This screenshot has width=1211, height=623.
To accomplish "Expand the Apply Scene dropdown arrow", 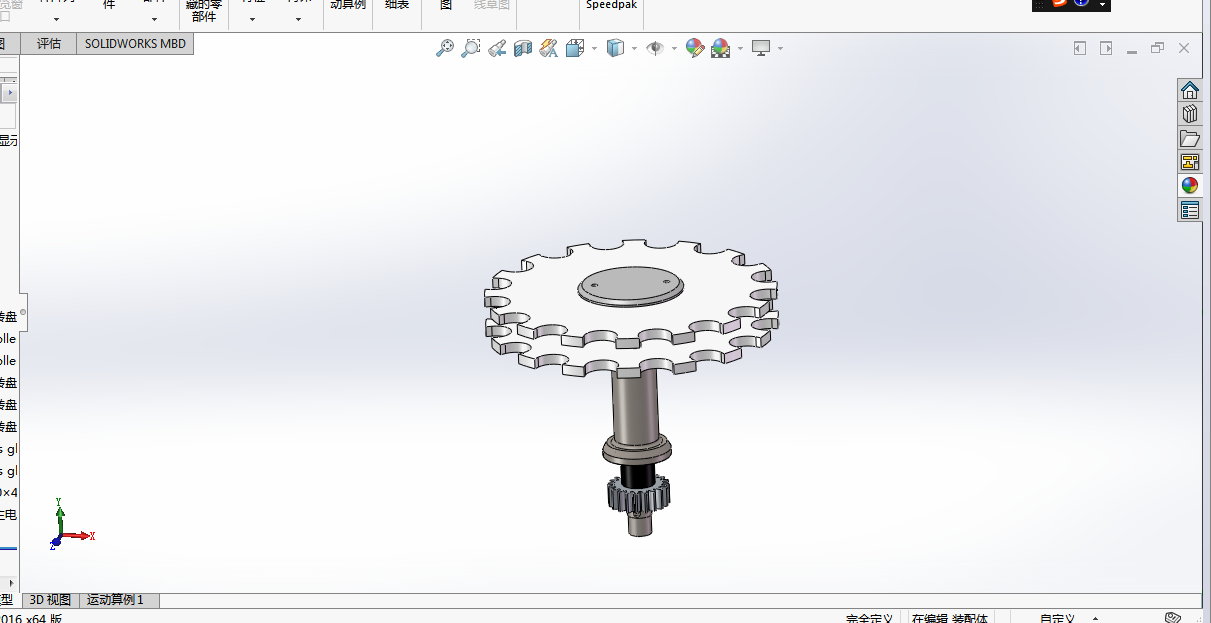I will pos(740,48).
